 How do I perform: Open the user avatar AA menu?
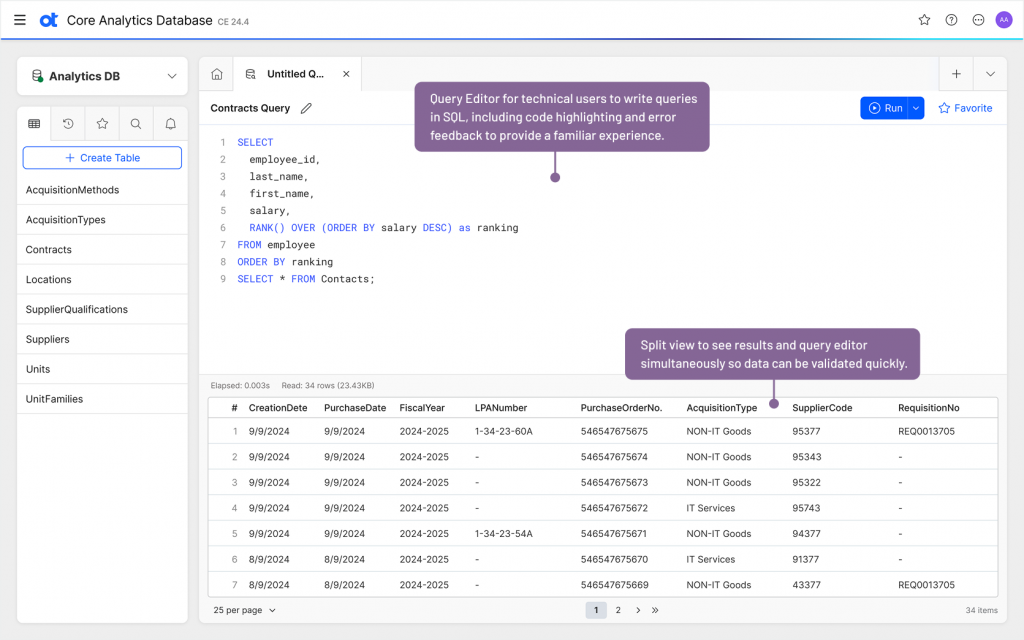1003,20
